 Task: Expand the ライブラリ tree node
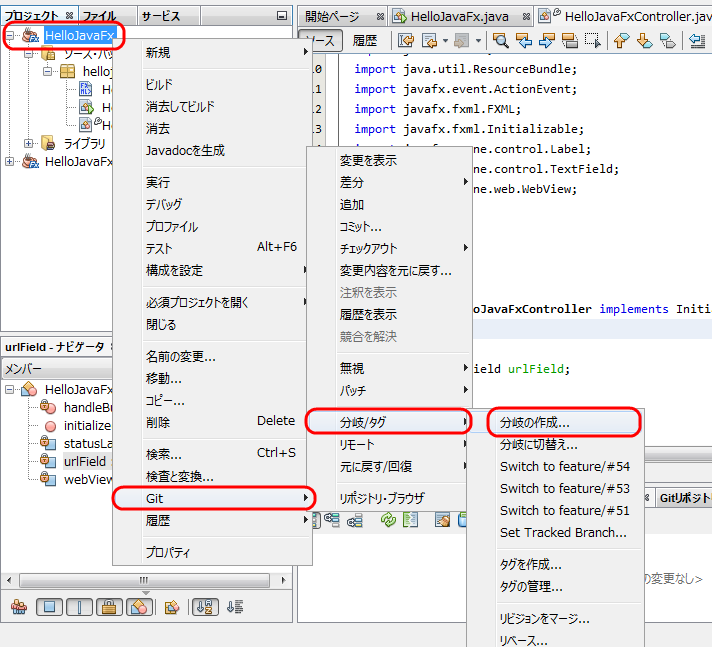click(28, 143)
